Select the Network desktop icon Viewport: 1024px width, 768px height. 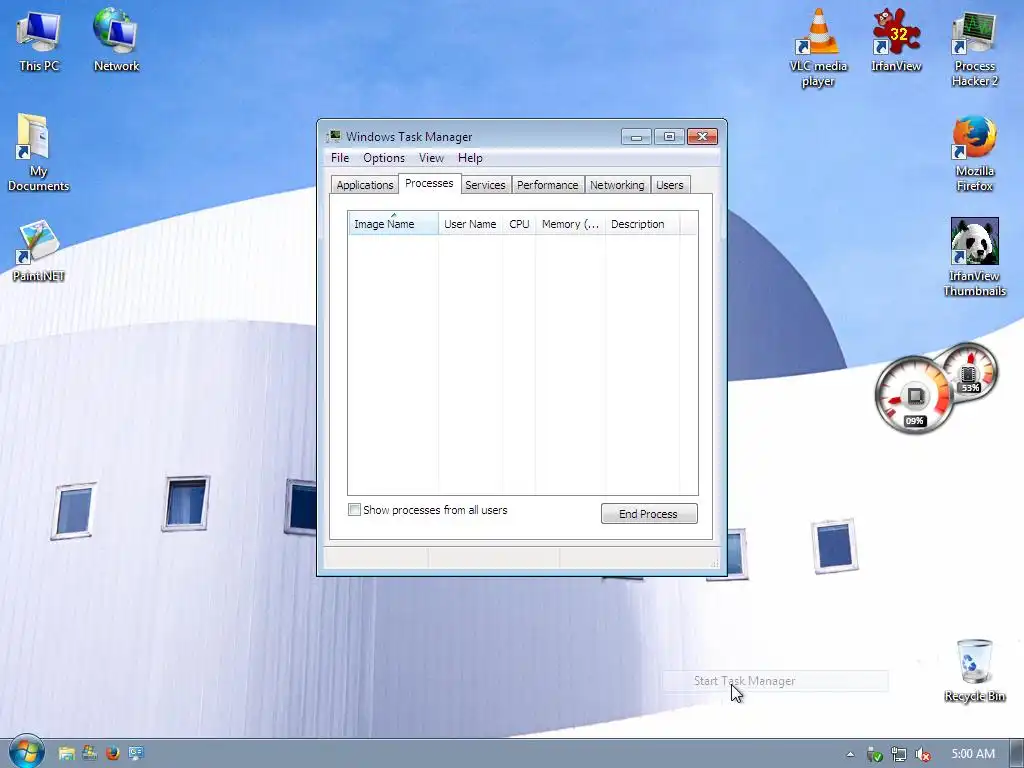(116, 39)
